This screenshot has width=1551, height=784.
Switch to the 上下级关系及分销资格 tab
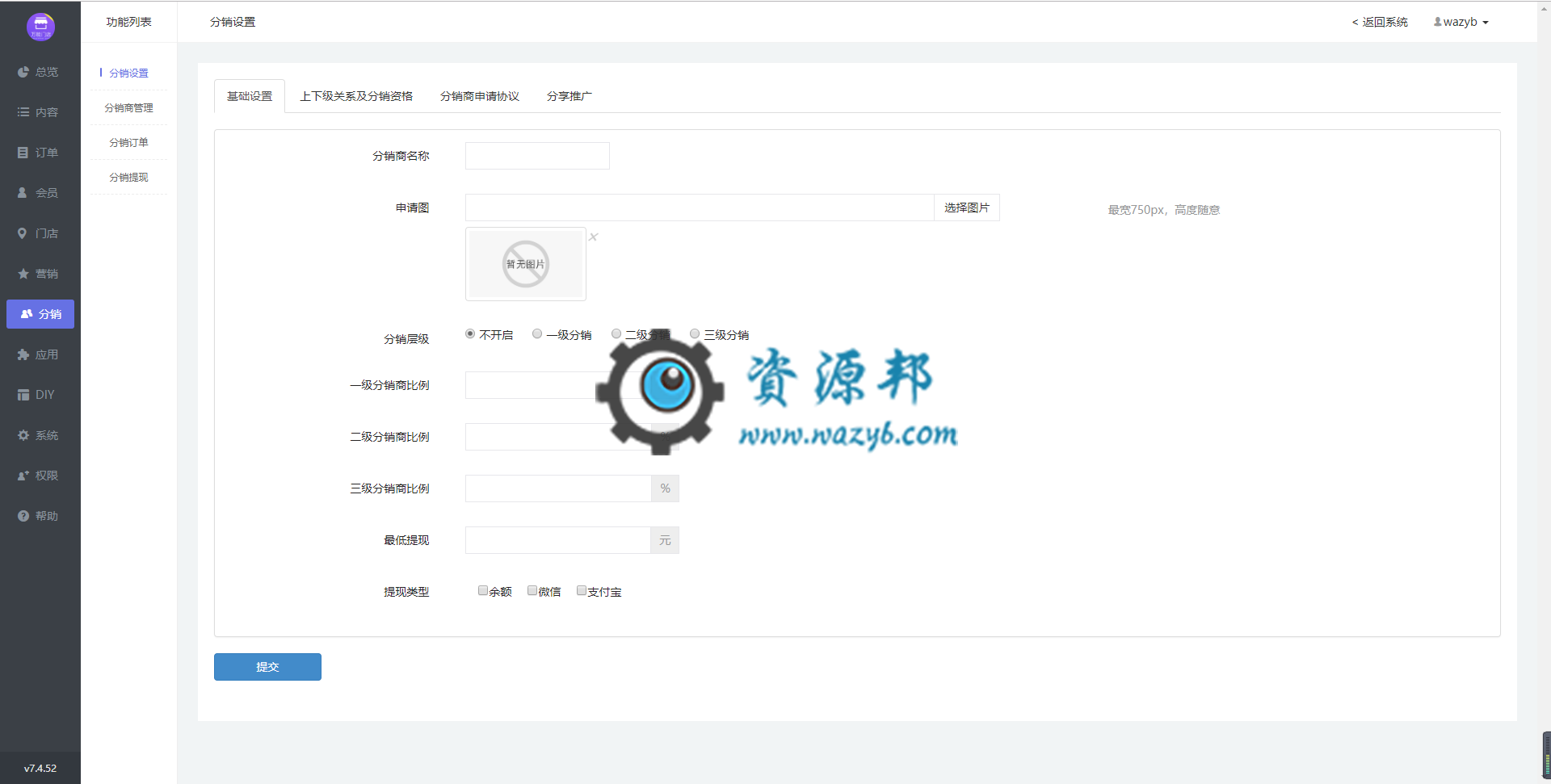(356, 96)
